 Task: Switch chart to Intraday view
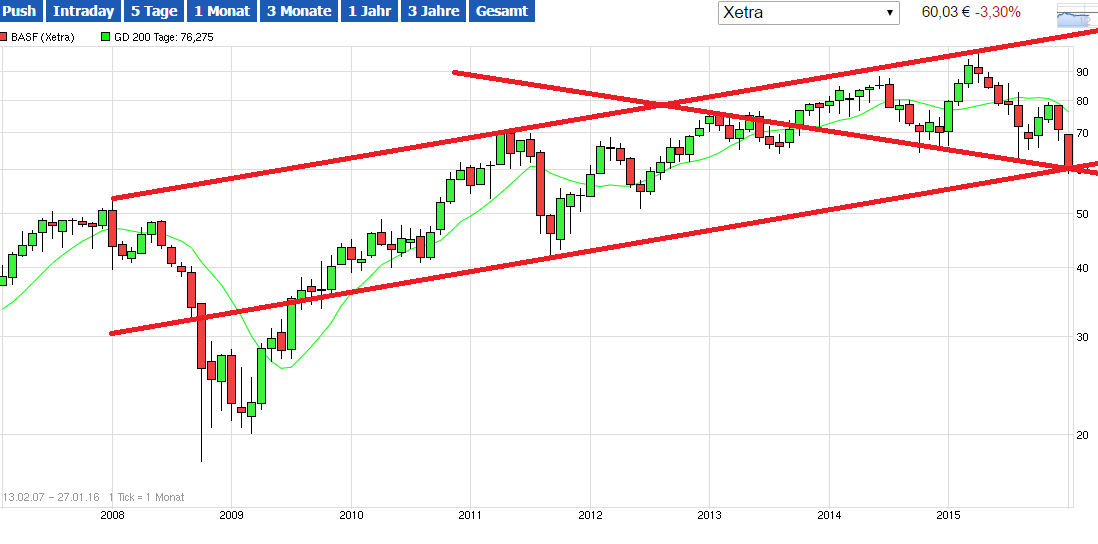point(83,11)
